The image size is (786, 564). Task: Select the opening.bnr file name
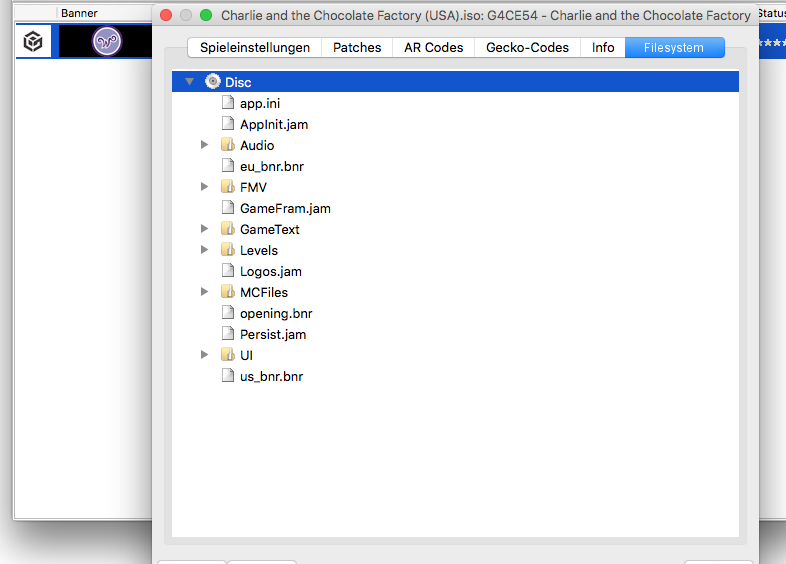(x=276, y=313)
